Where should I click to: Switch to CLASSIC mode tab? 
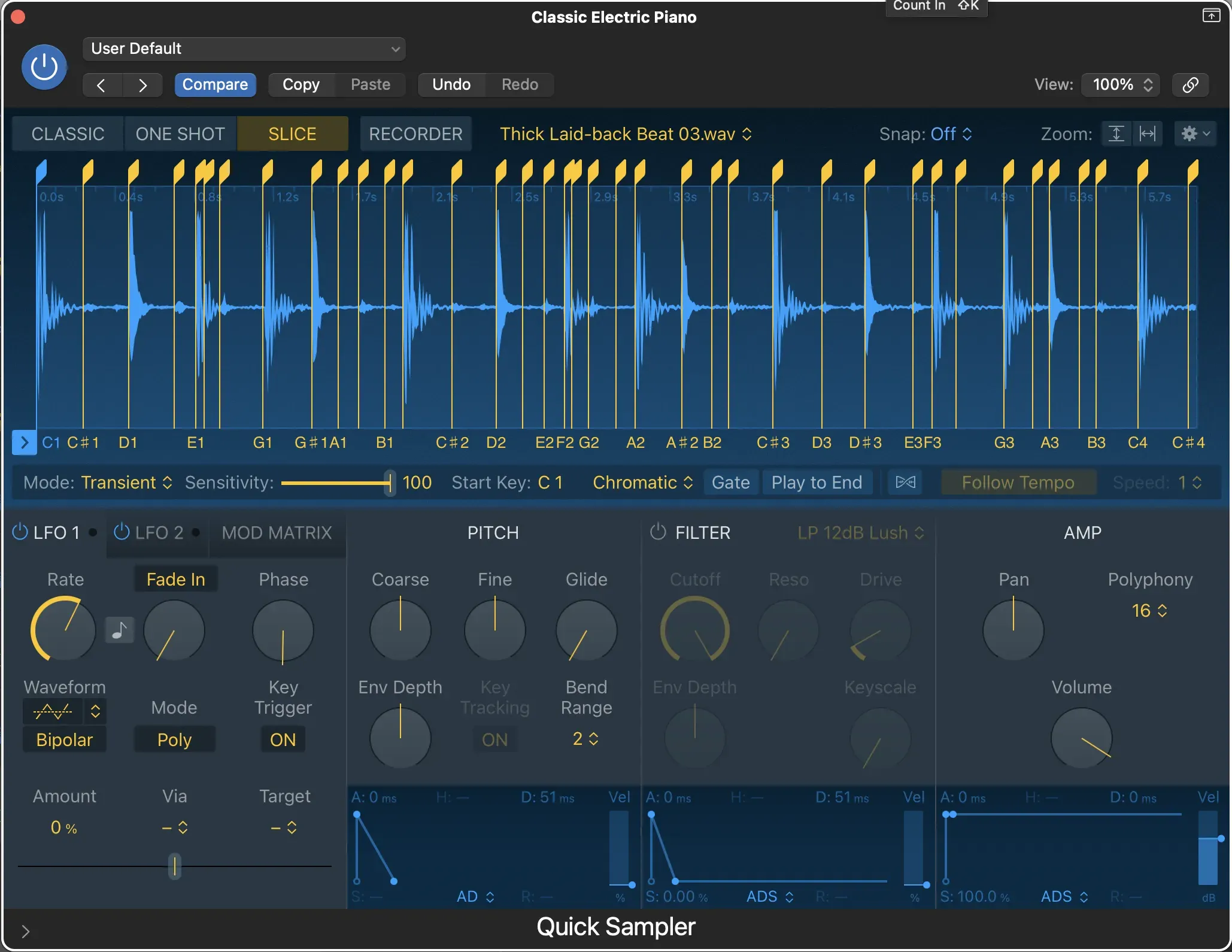tap(68, 134)
